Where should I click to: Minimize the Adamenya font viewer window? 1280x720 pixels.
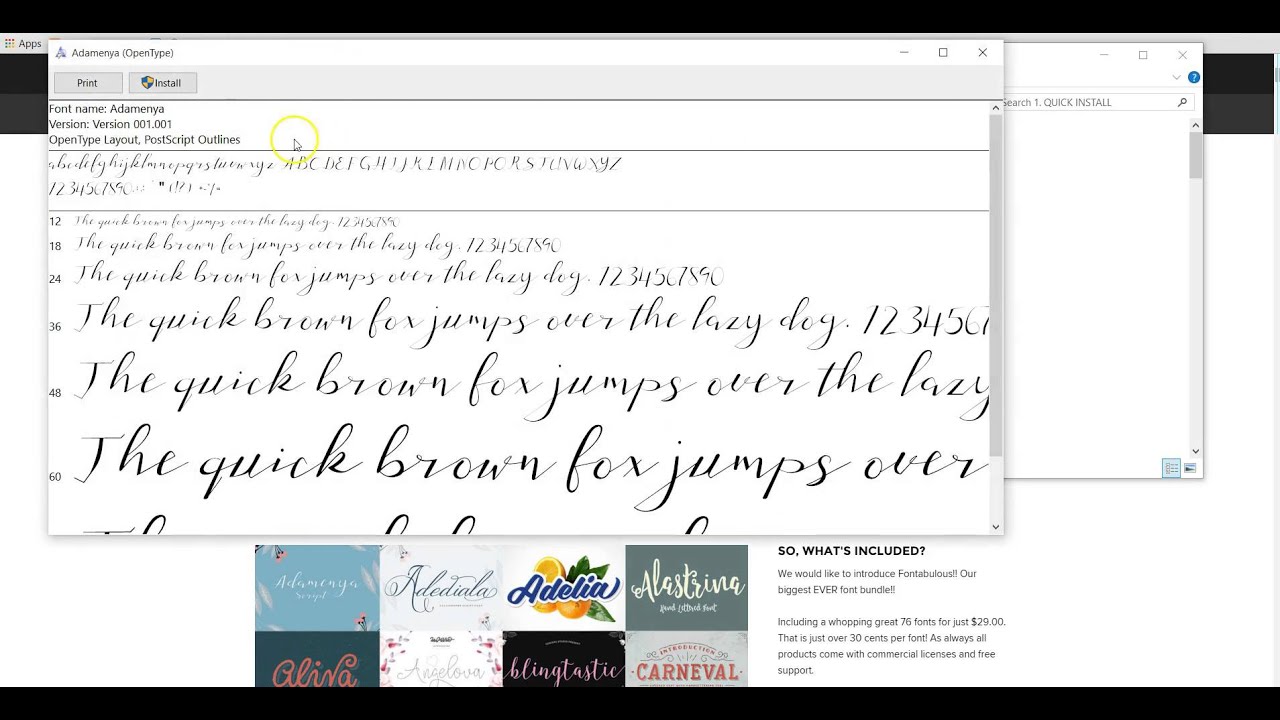pos(904,53)
